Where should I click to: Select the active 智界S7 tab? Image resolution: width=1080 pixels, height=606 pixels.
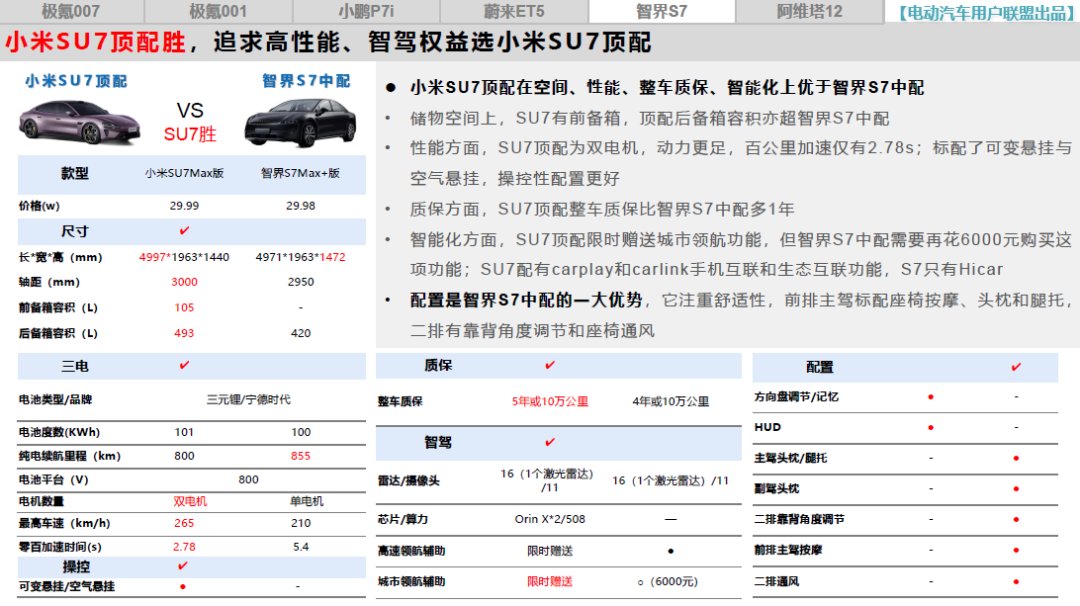661,11
